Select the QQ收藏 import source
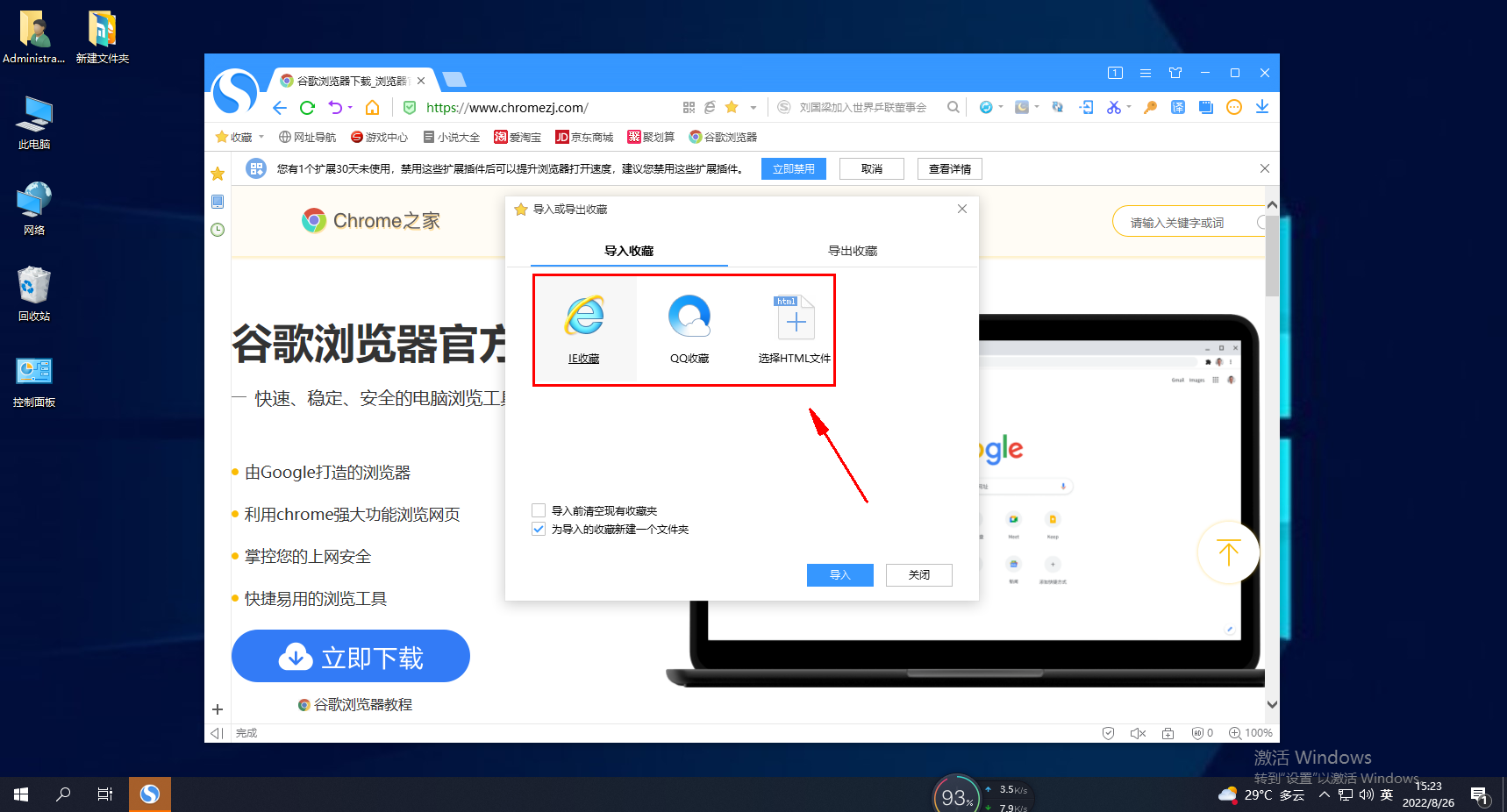1507x812 pixels. tap(689, 330)
